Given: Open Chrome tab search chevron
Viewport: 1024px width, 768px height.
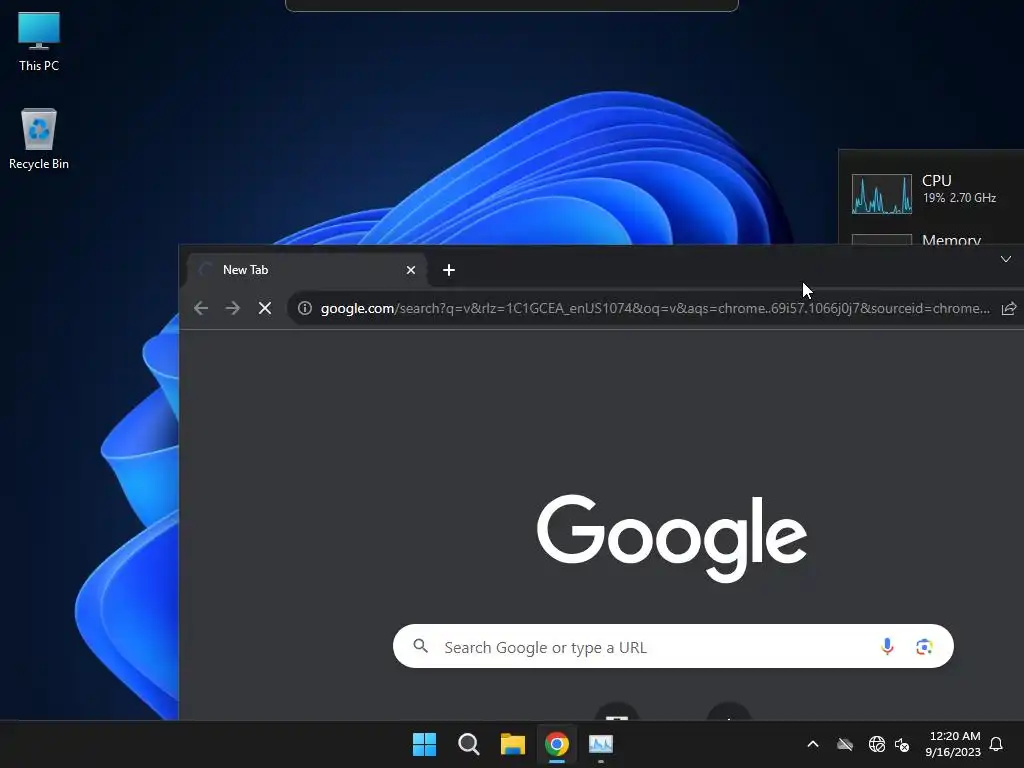Looking at the screenshot, I should pyautogui.click(x=1006, y=259).
